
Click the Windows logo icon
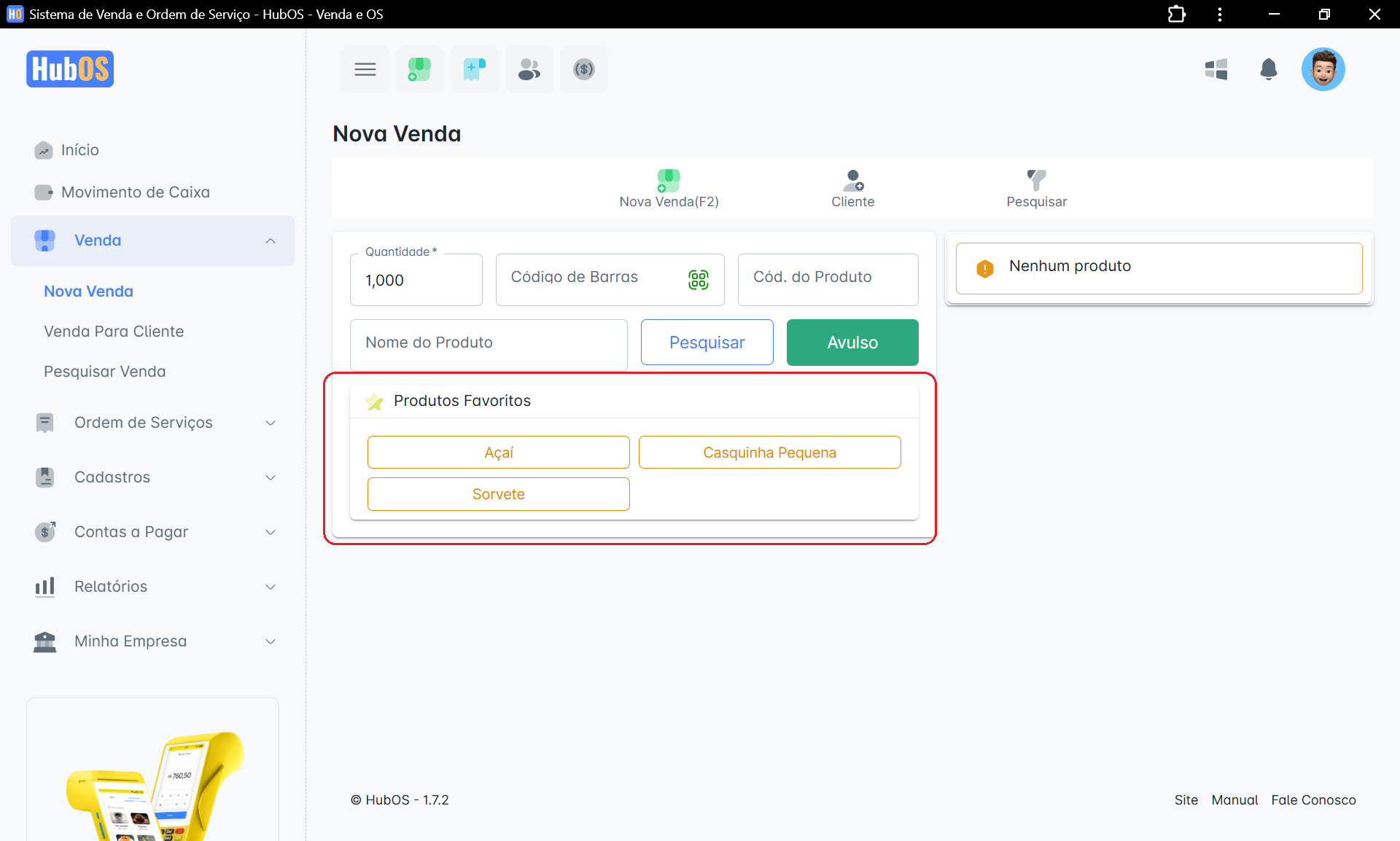pos(1216,69)
